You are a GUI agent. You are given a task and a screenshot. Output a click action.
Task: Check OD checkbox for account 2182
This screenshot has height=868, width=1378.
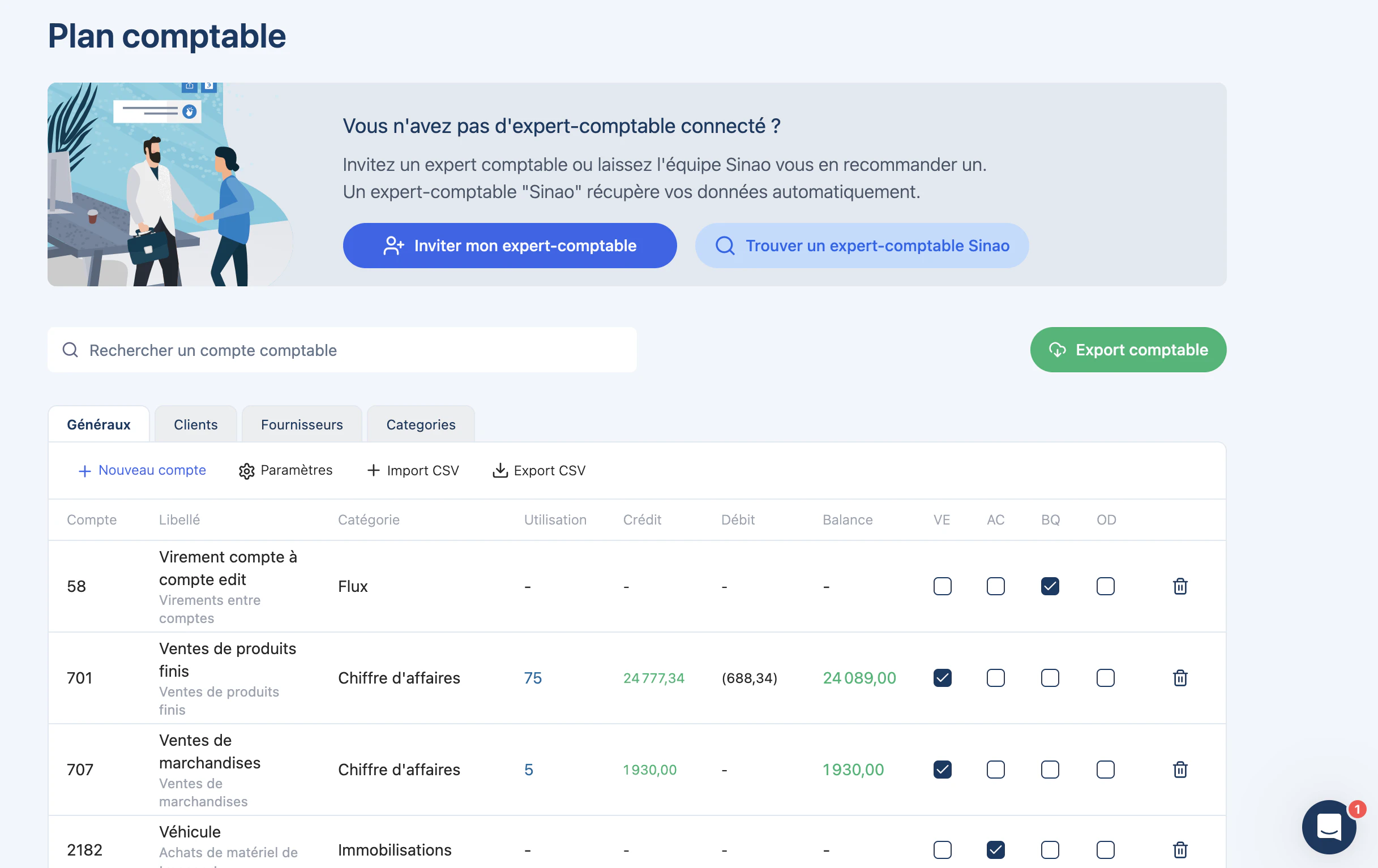click(1105, 850)
